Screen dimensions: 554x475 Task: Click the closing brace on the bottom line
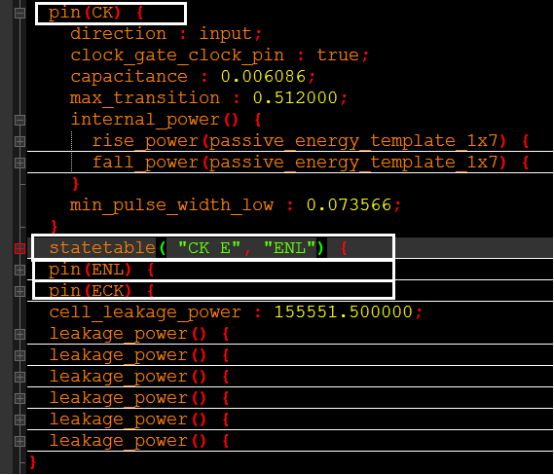click(x=33, y=462)
